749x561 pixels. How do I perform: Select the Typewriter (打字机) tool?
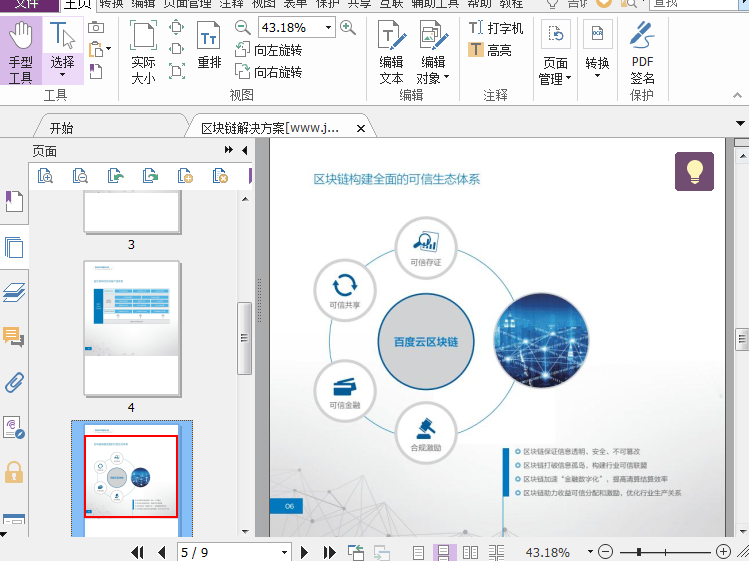click(496, 28)
